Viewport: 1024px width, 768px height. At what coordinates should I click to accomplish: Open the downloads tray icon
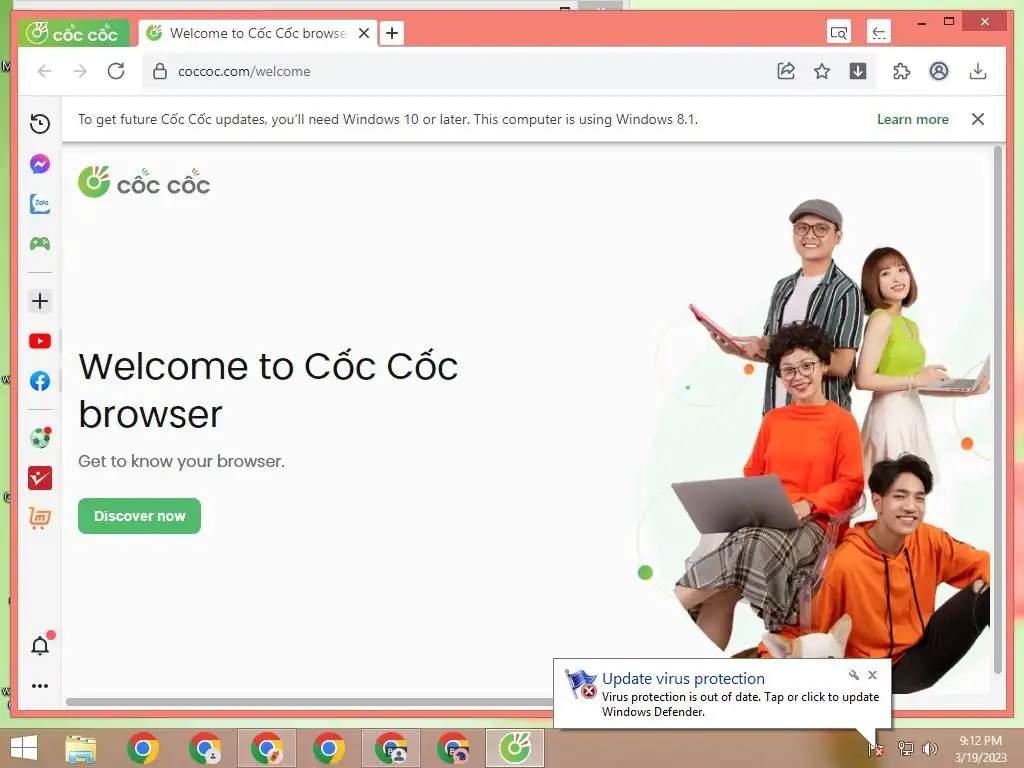tap(978, 71)
